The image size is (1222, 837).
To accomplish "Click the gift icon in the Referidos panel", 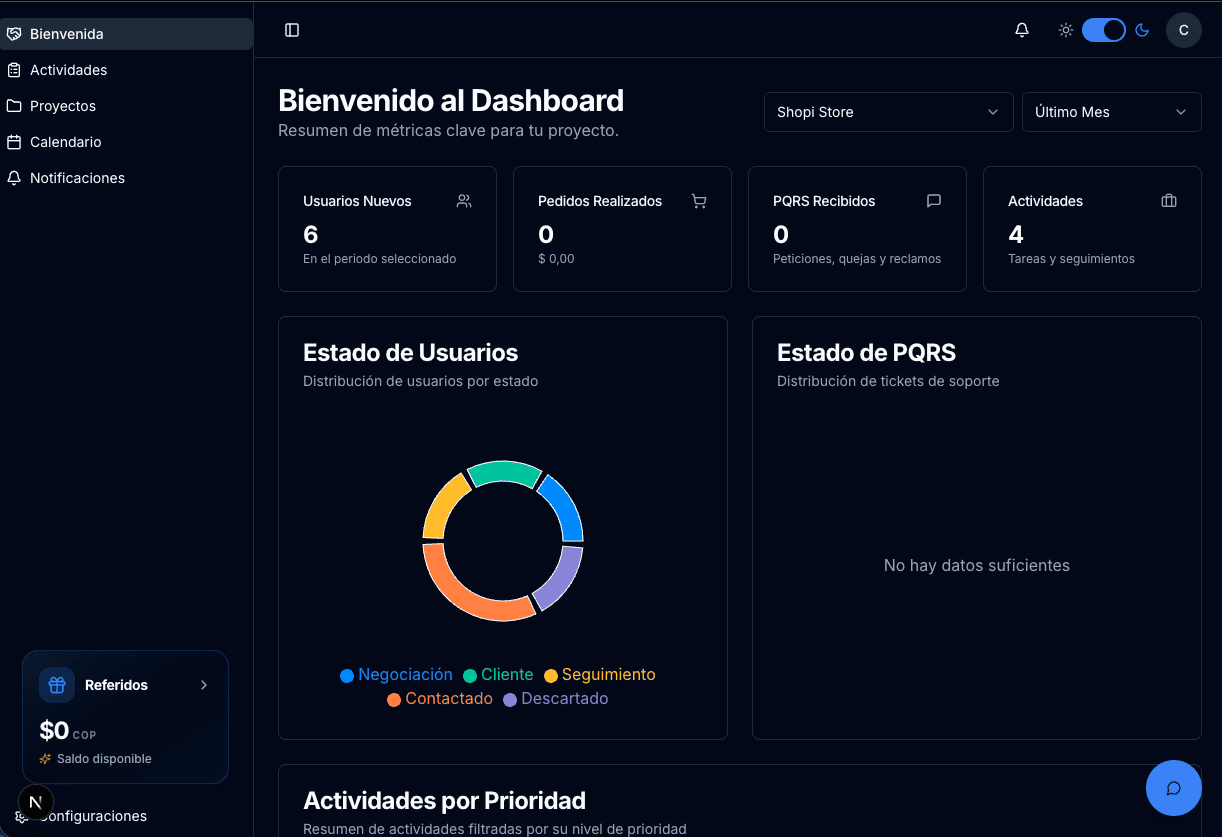I will tap(56, 685).
